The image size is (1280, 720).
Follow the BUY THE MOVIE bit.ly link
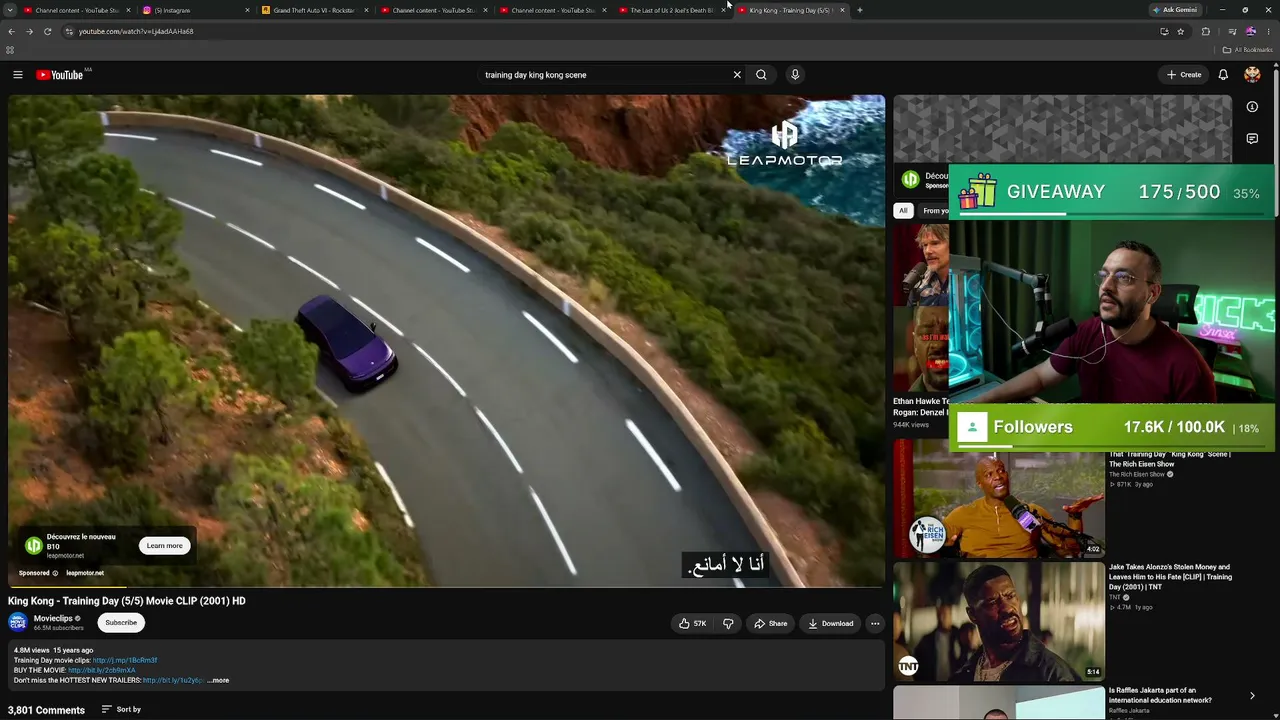(x=101, y=670)
